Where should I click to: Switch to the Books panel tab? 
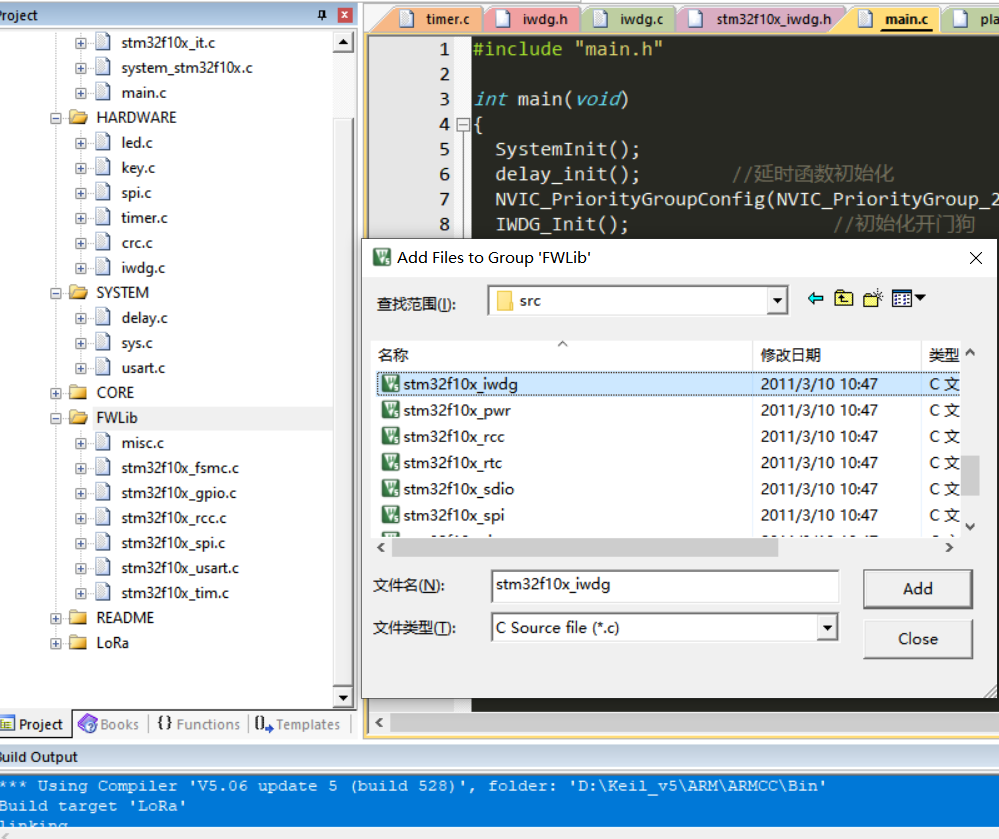[x=109, y=723]
